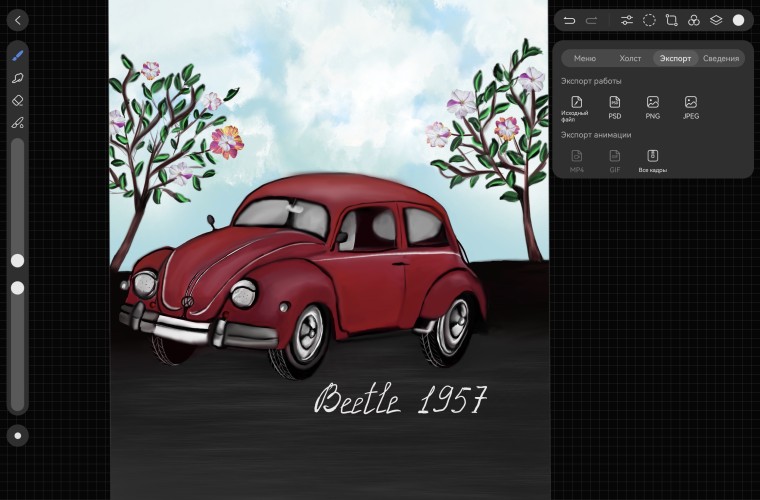Screen dimensions: 760x500
Task: Open the white color swatch
Action: 738,20
